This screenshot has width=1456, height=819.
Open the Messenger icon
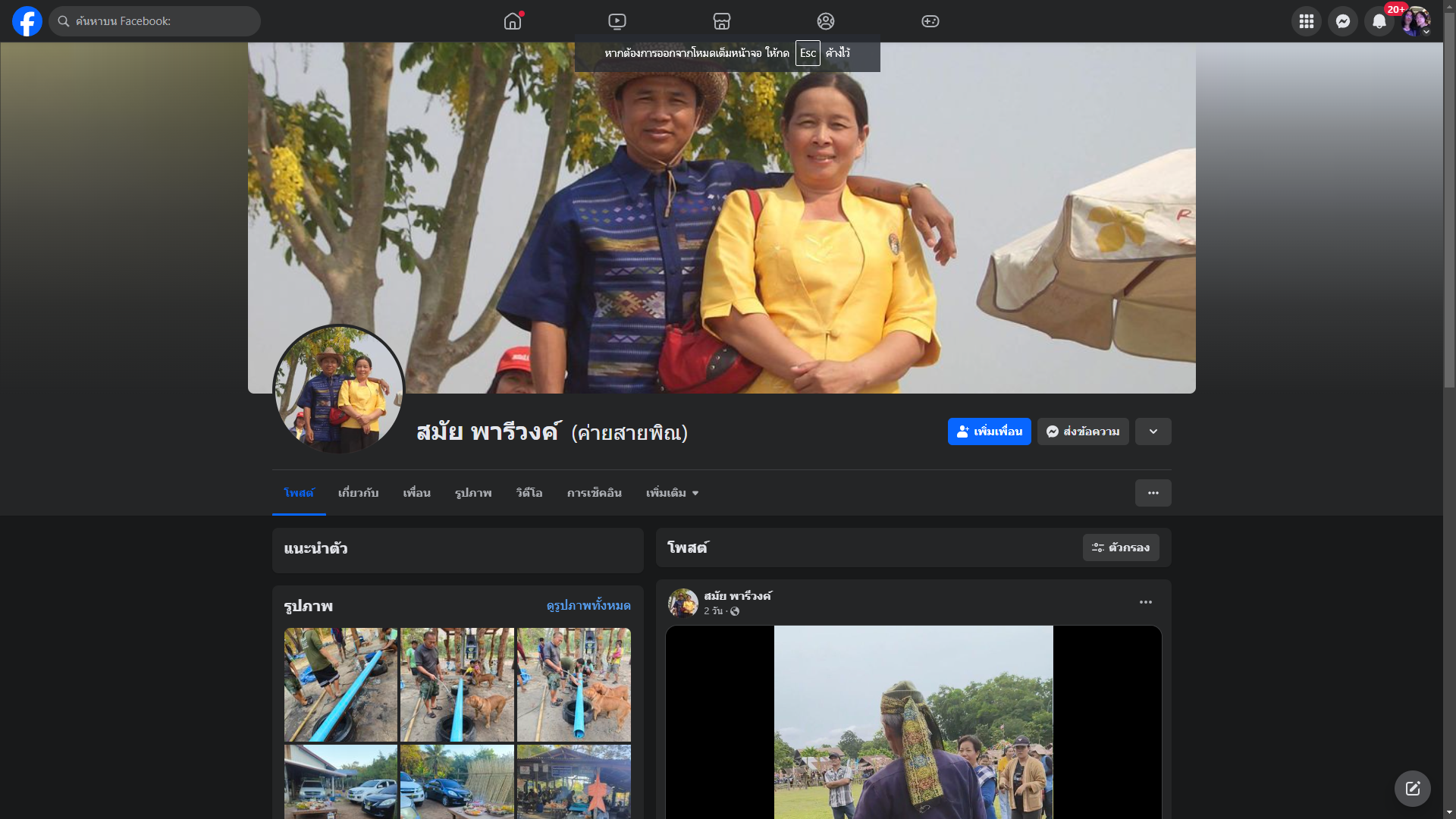point(1342,21)
